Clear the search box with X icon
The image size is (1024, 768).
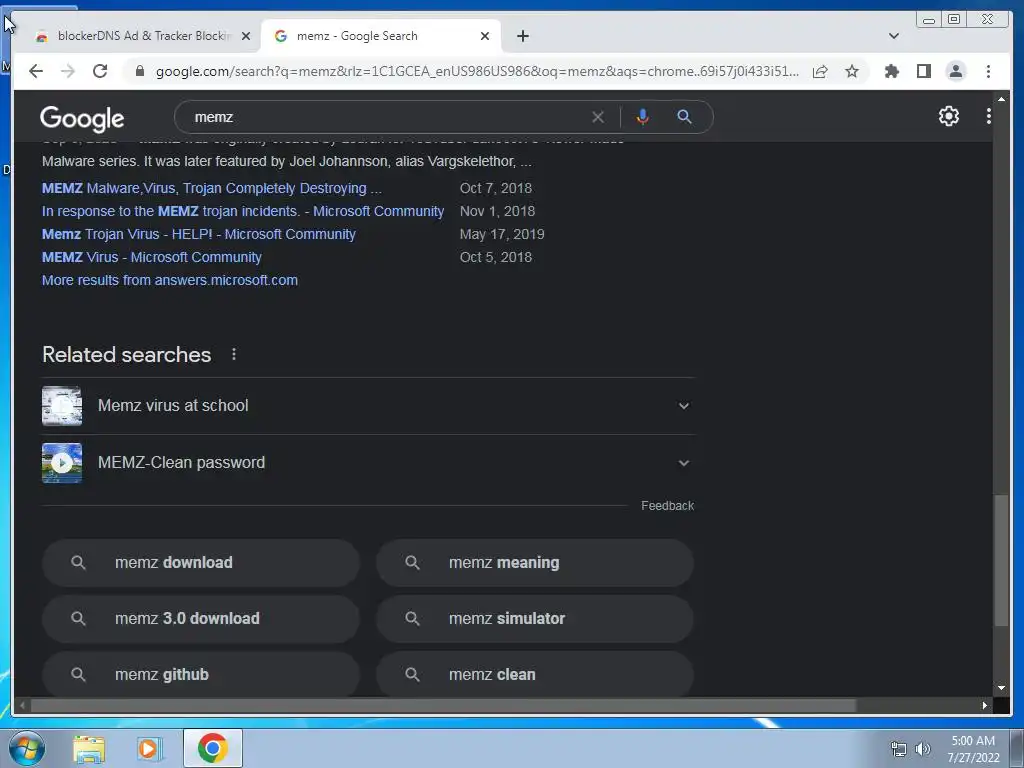tap(598, 117)
